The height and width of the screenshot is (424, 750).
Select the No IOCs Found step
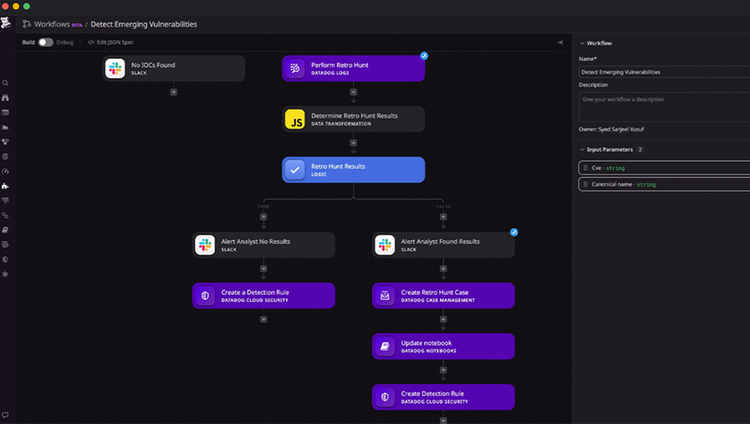[174, 68]
